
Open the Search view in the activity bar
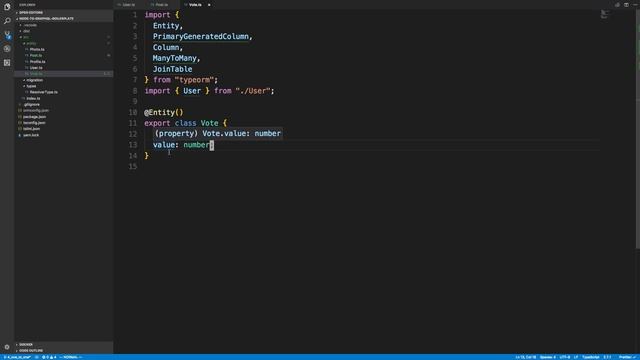[7, 21]
